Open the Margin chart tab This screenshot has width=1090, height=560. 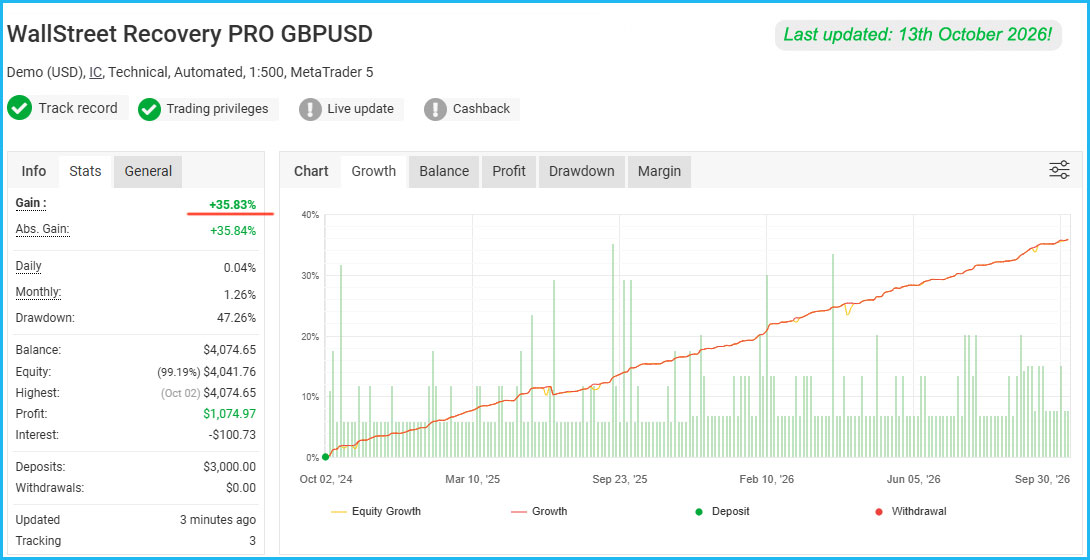(x=659, y=171)
